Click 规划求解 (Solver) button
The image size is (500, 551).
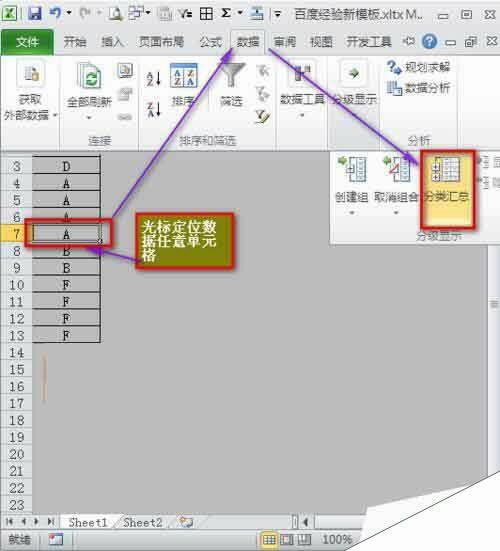point(418,67)
